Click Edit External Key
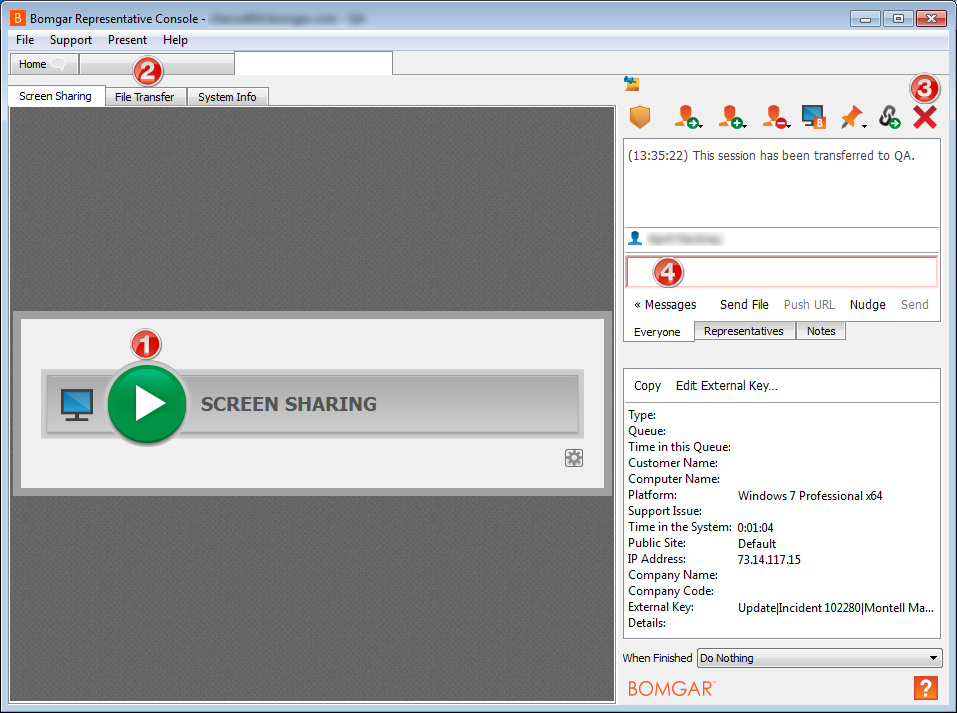This screenshot has width=957, height=713. click(726, 386)
